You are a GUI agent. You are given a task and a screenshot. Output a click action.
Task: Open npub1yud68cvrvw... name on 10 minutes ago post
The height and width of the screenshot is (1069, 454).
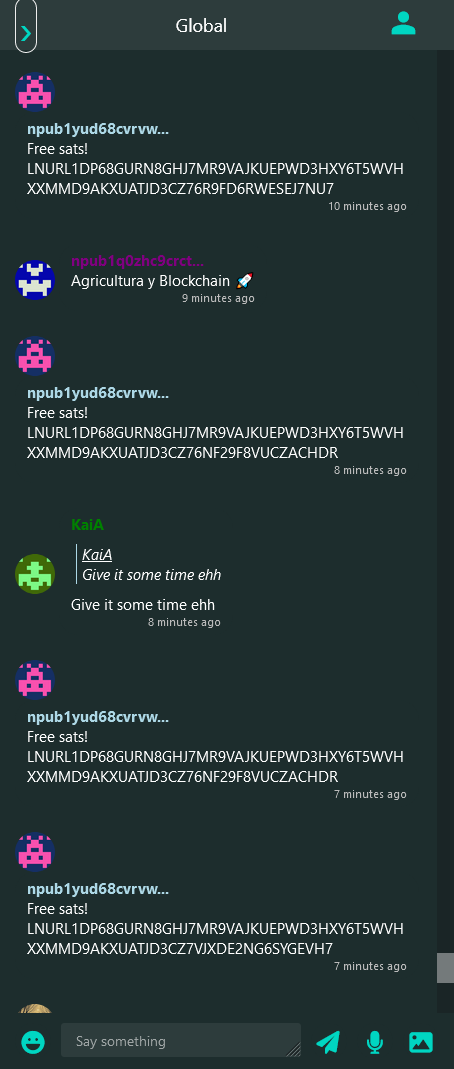point(98,129)
